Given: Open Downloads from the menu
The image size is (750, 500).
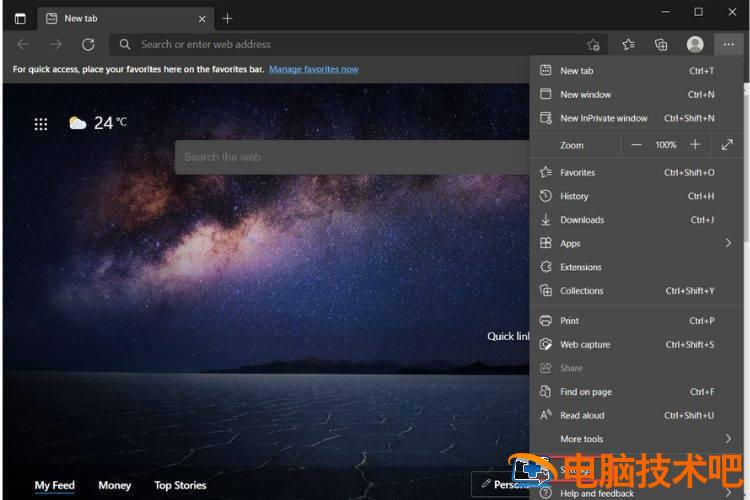Looking at the screenshot, I should [x=637, y=220].
